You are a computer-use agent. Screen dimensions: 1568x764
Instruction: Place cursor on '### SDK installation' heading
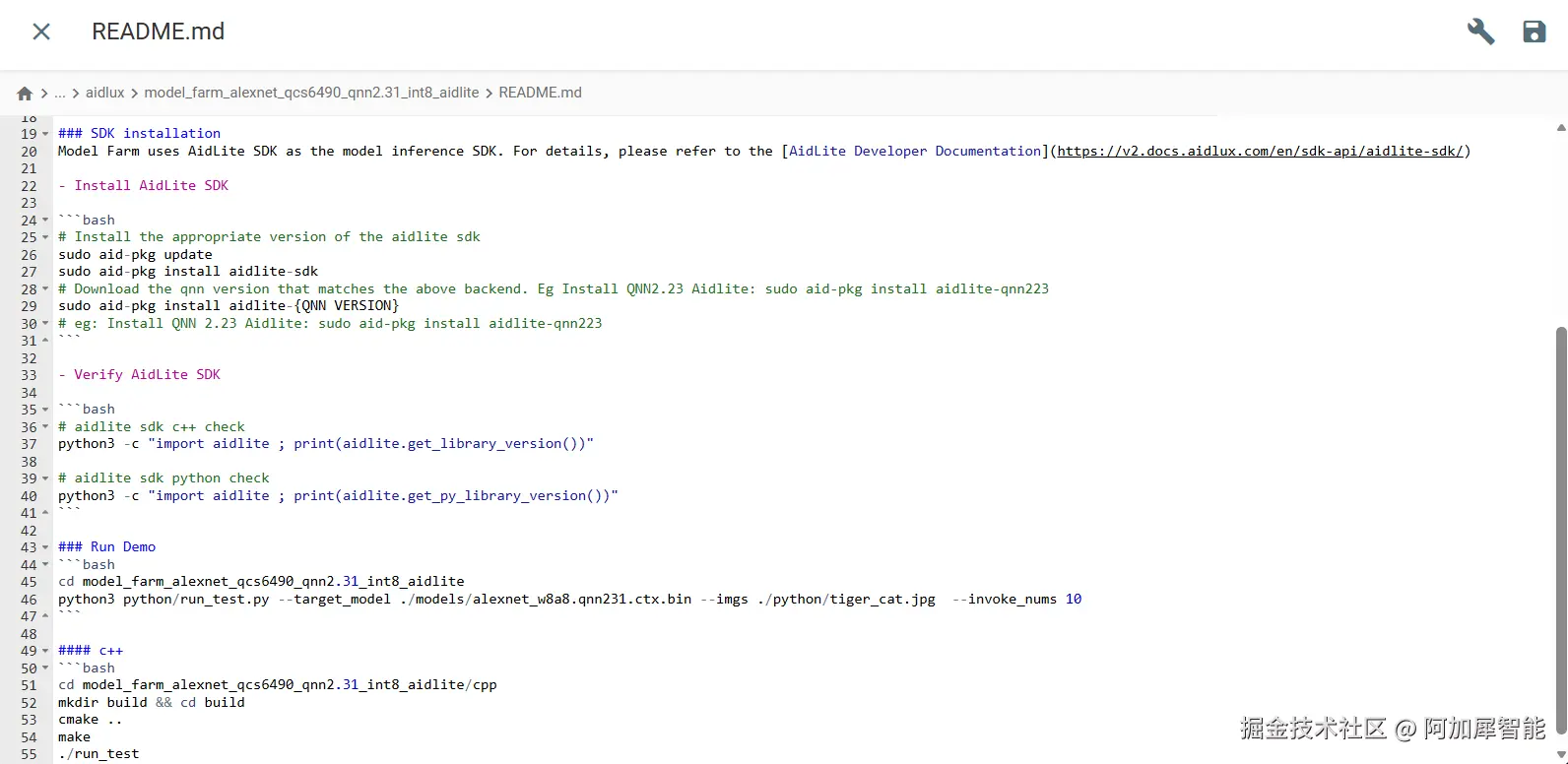pyautogui.click(x=139, y=133)
